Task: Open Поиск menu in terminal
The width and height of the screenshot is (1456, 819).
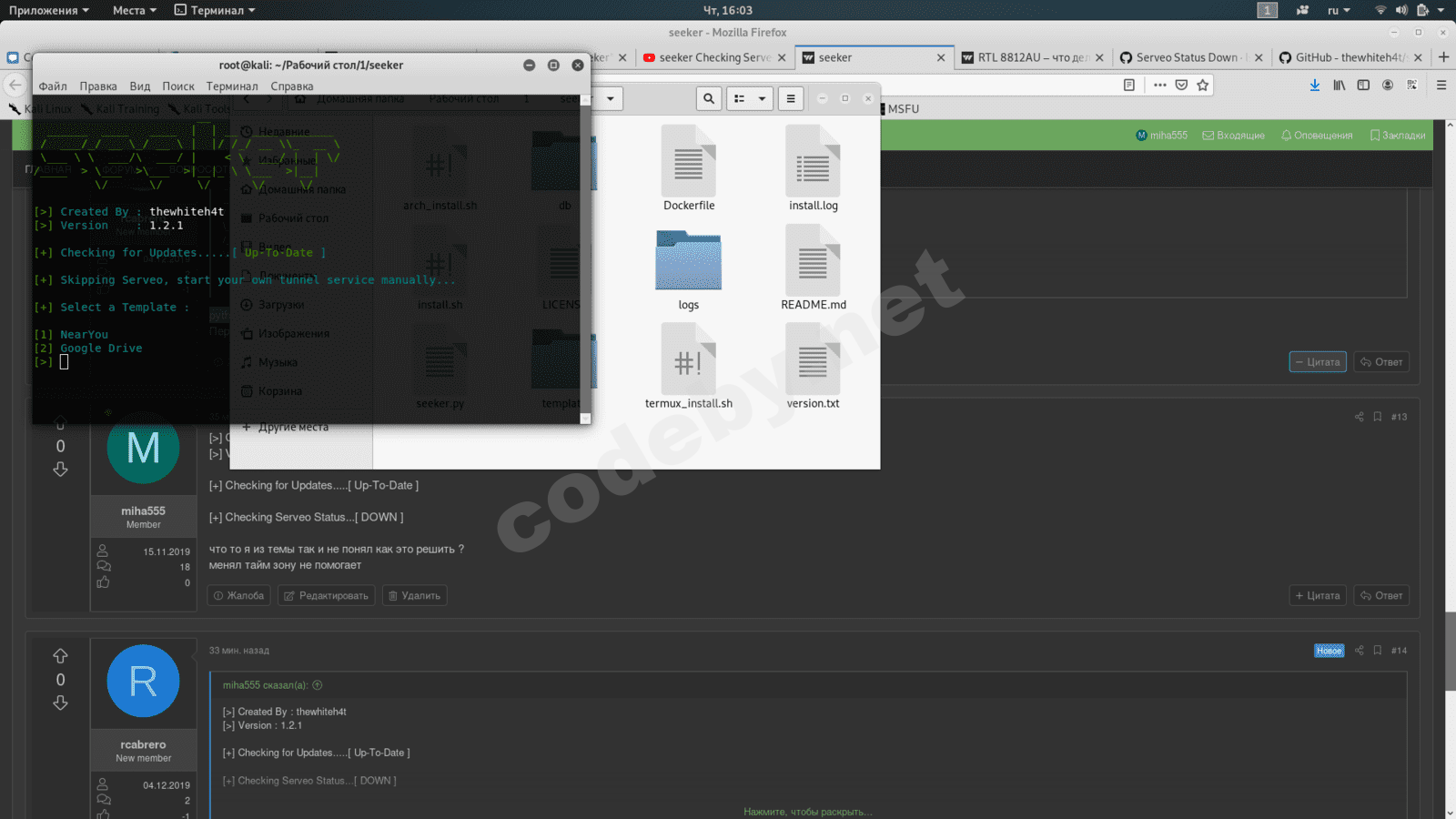Action: tap(178, 86)
